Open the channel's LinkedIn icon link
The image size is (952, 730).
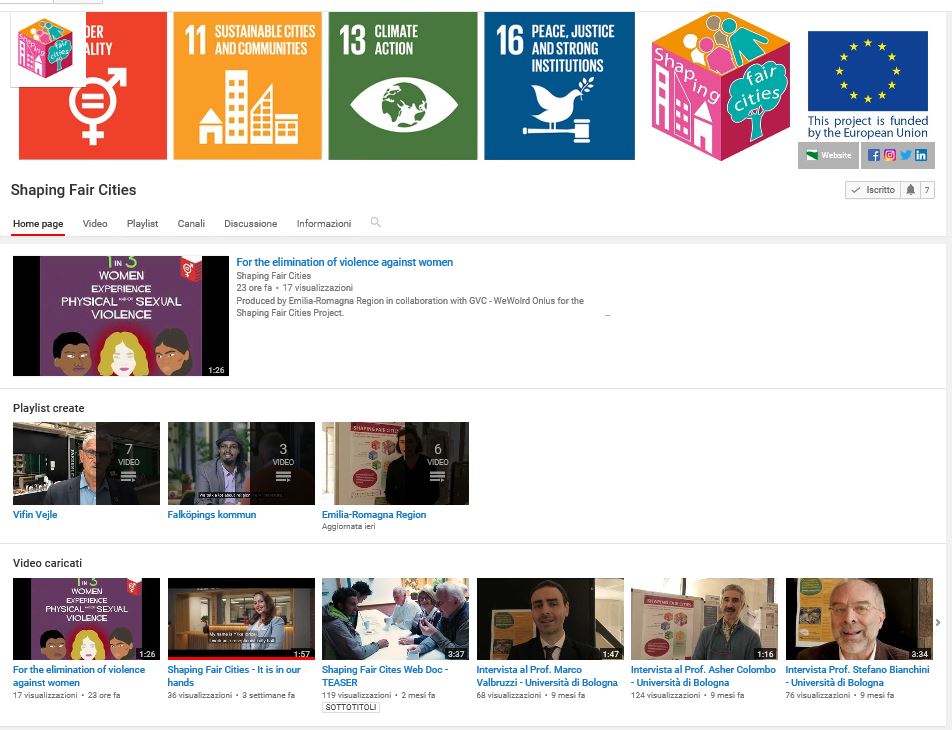tap(920, 155)
